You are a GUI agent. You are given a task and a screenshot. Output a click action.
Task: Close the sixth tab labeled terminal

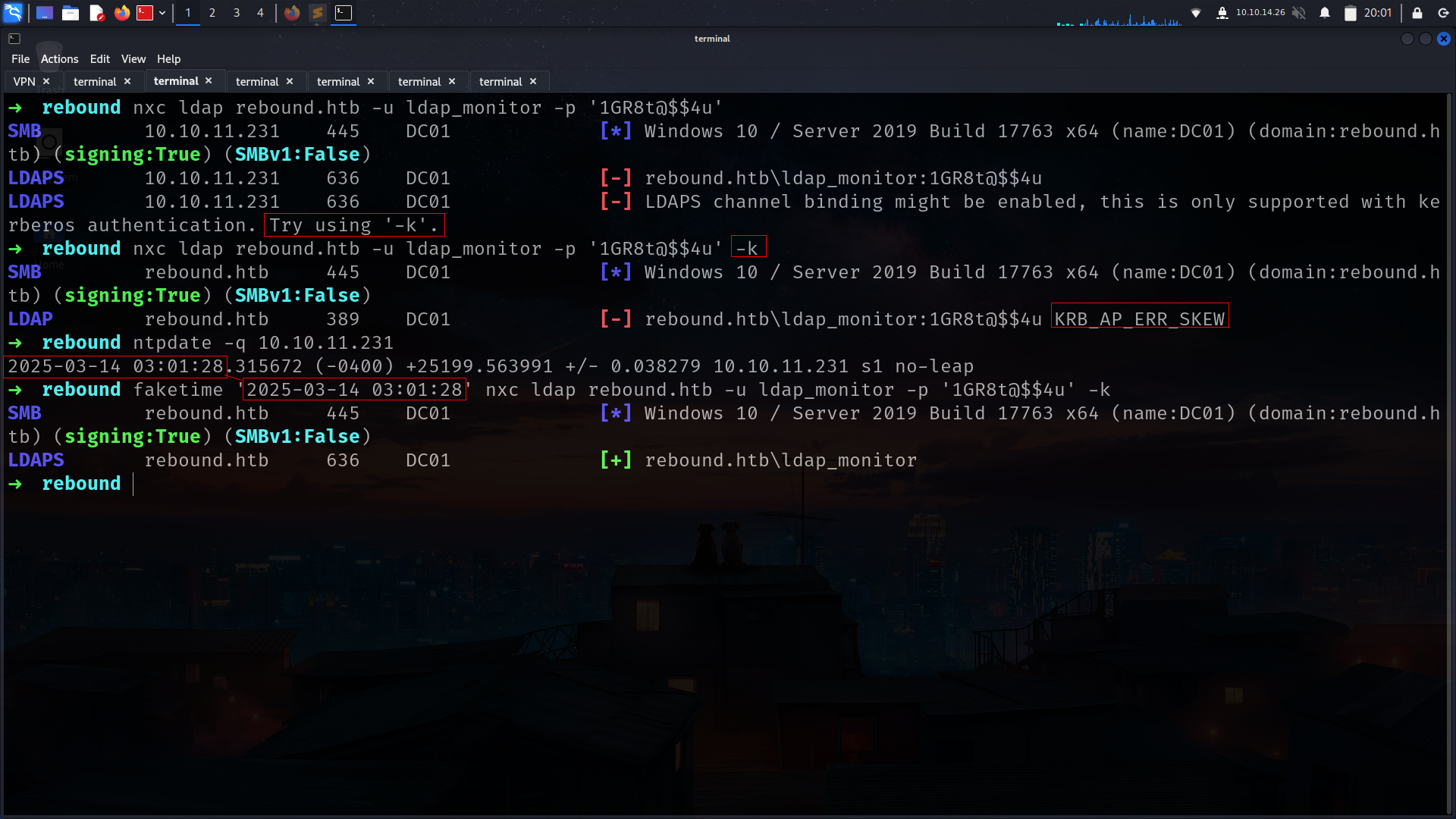[x=452, y=81]
